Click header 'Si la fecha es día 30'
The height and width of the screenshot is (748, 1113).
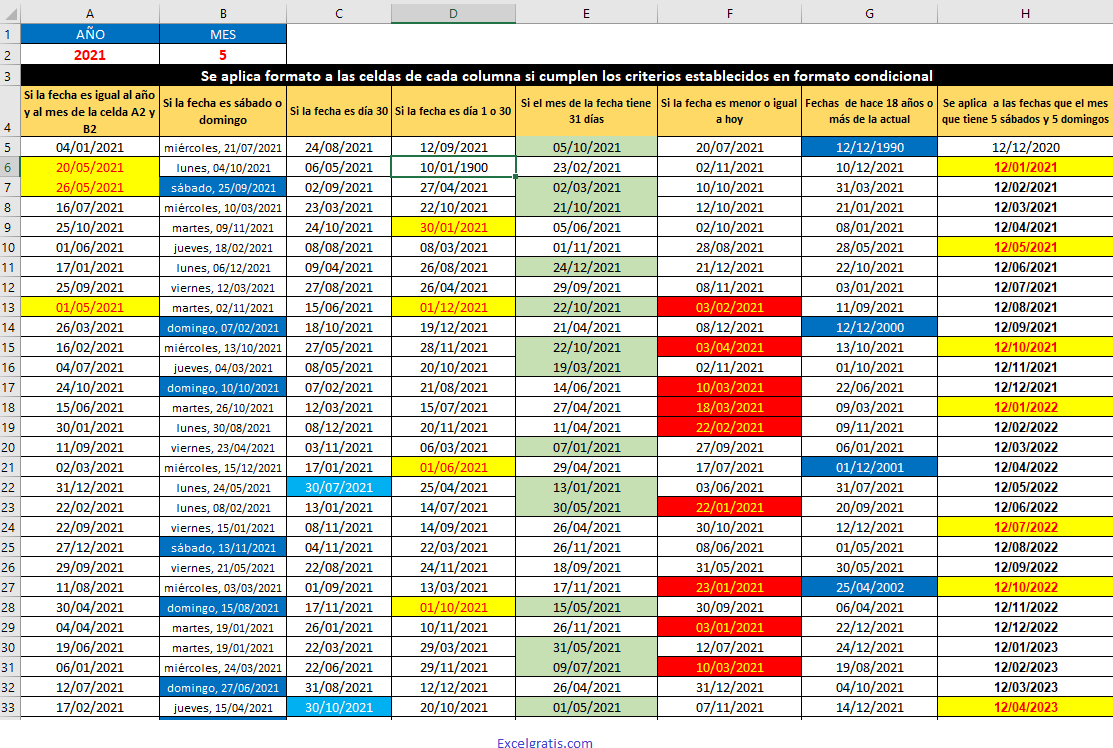[339, 112]
